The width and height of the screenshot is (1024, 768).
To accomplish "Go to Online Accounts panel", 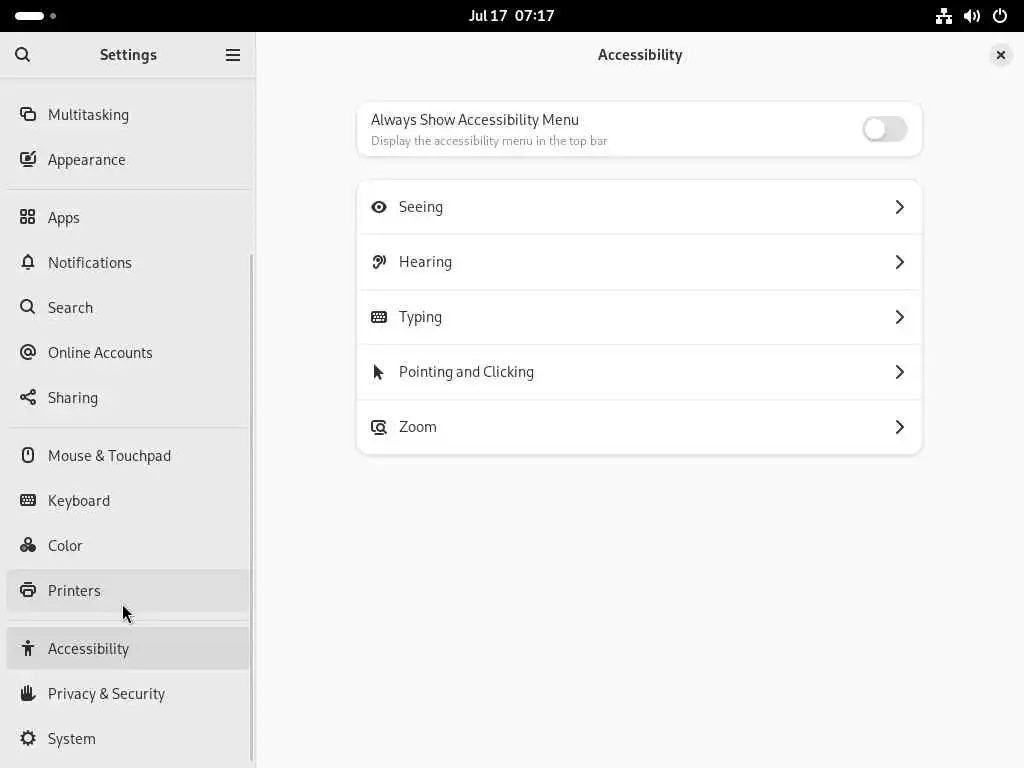I will click(x=128, y=352).
